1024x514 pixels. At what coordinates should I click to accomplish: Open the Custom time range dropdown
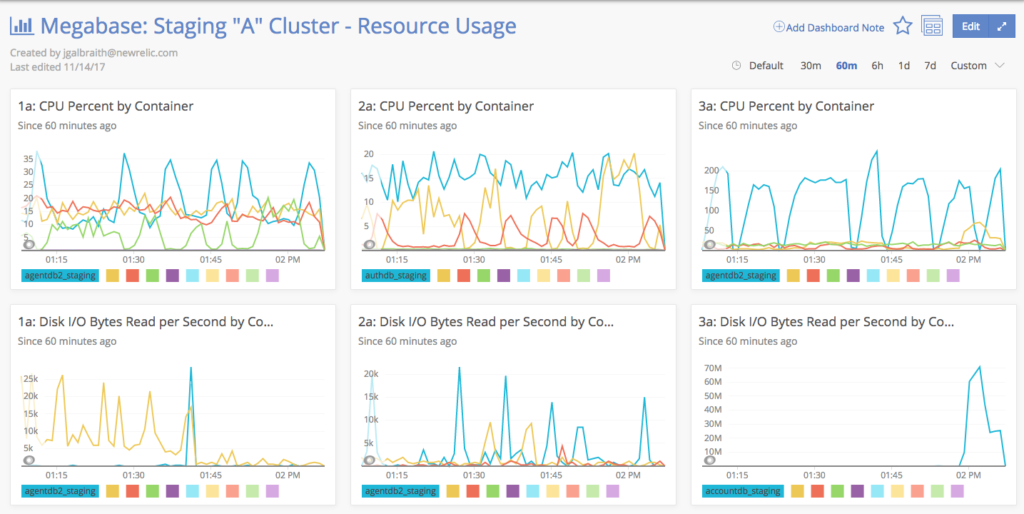click(x=977, y=65)
